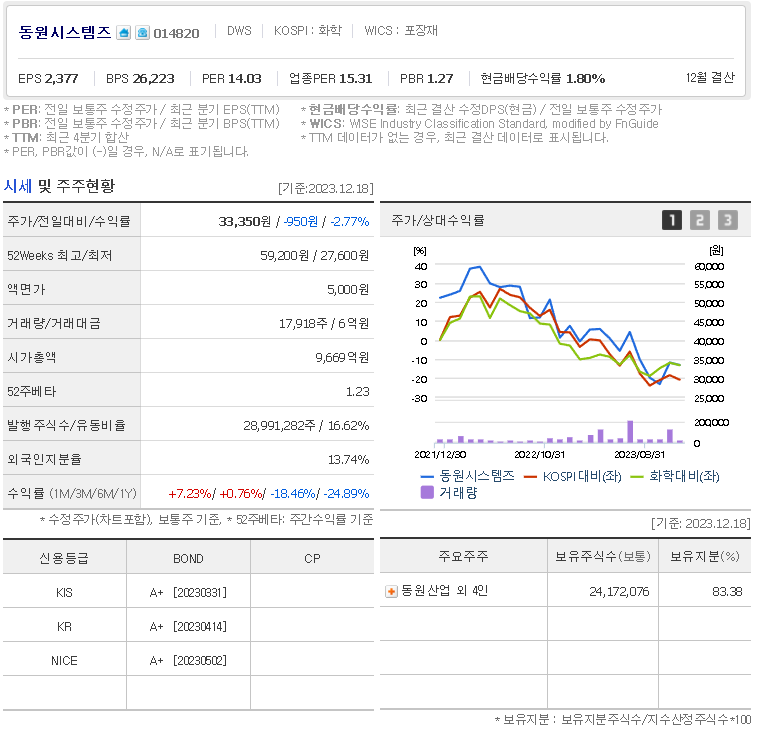The height and width of the screenshot is (729, 758).
Task: Click the 동원시스템즈 blue legend entry
Action: 467,476
